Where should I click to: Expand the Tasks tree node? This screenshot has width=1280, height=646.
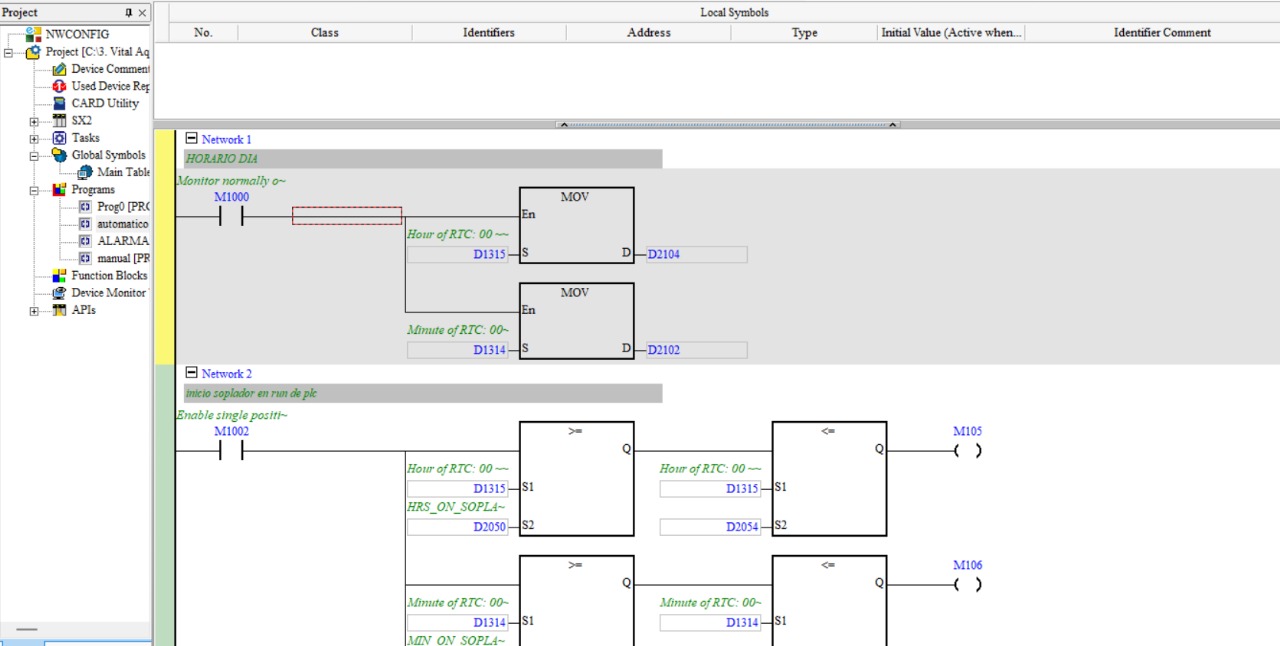pyautogui.click(x=34, y=138)
